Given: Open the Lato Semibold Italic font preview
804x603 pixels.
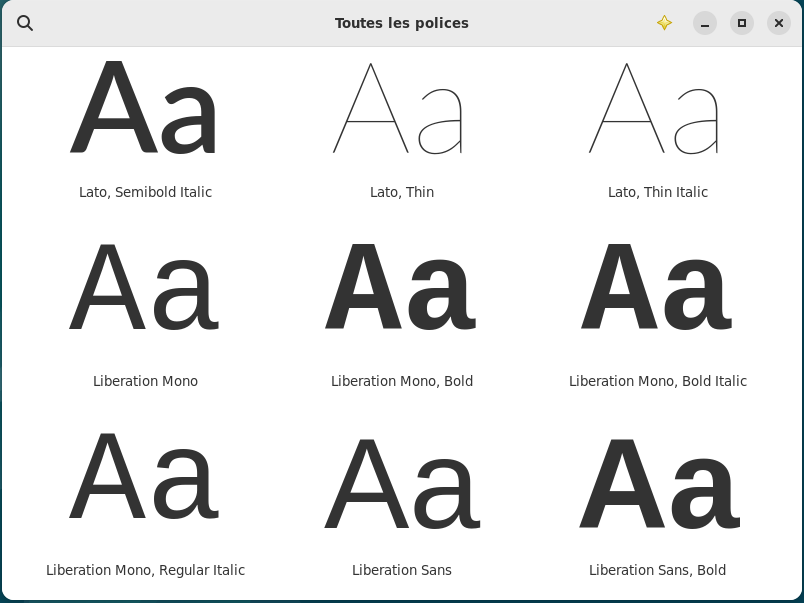Looking at the screenshot, I should pos(145,108).
